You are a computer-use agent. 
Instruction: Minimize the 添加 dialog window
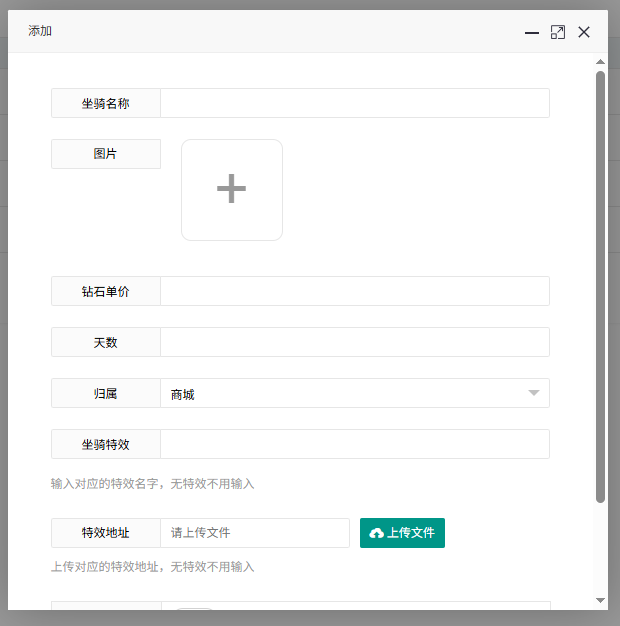(532, 32)
